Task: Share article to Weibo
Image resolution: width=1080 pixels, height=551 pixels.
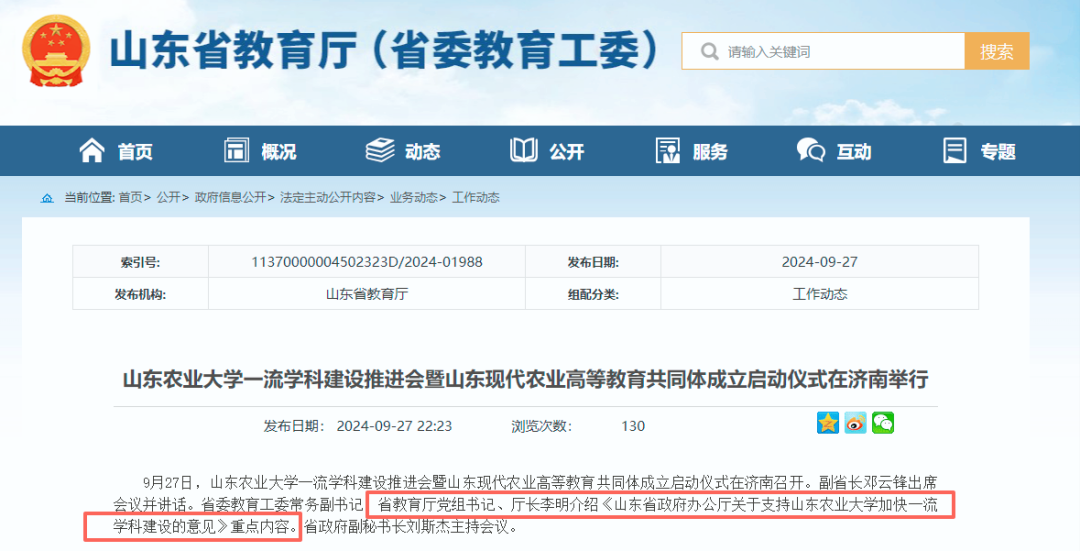Action: click(x=855, y=423)
